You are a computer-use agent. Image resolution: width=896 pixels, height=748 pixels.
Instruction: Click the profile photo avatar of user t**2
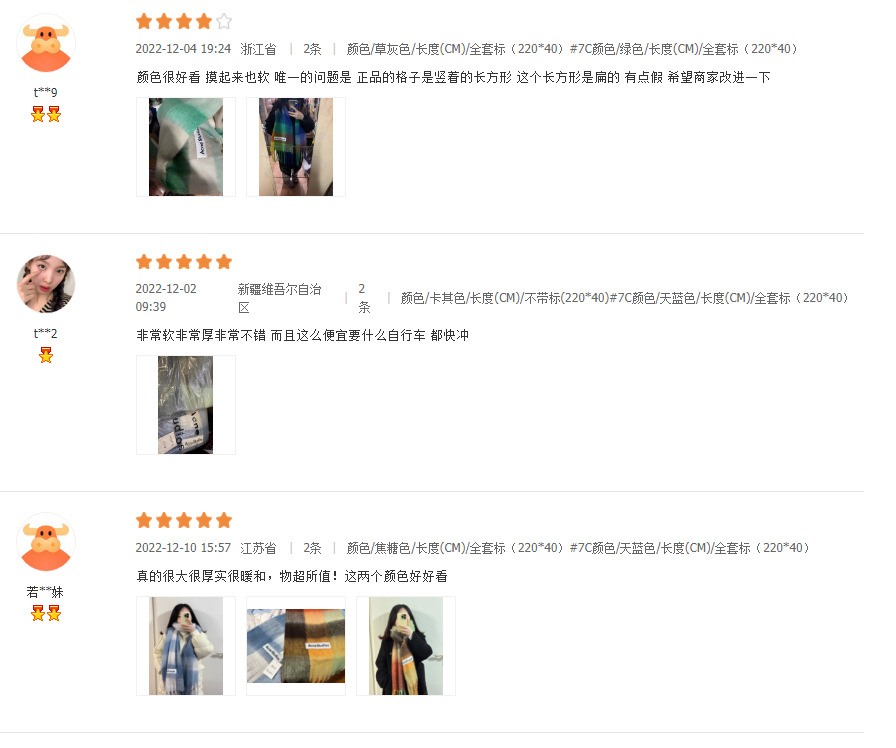(x=46, y=284)
